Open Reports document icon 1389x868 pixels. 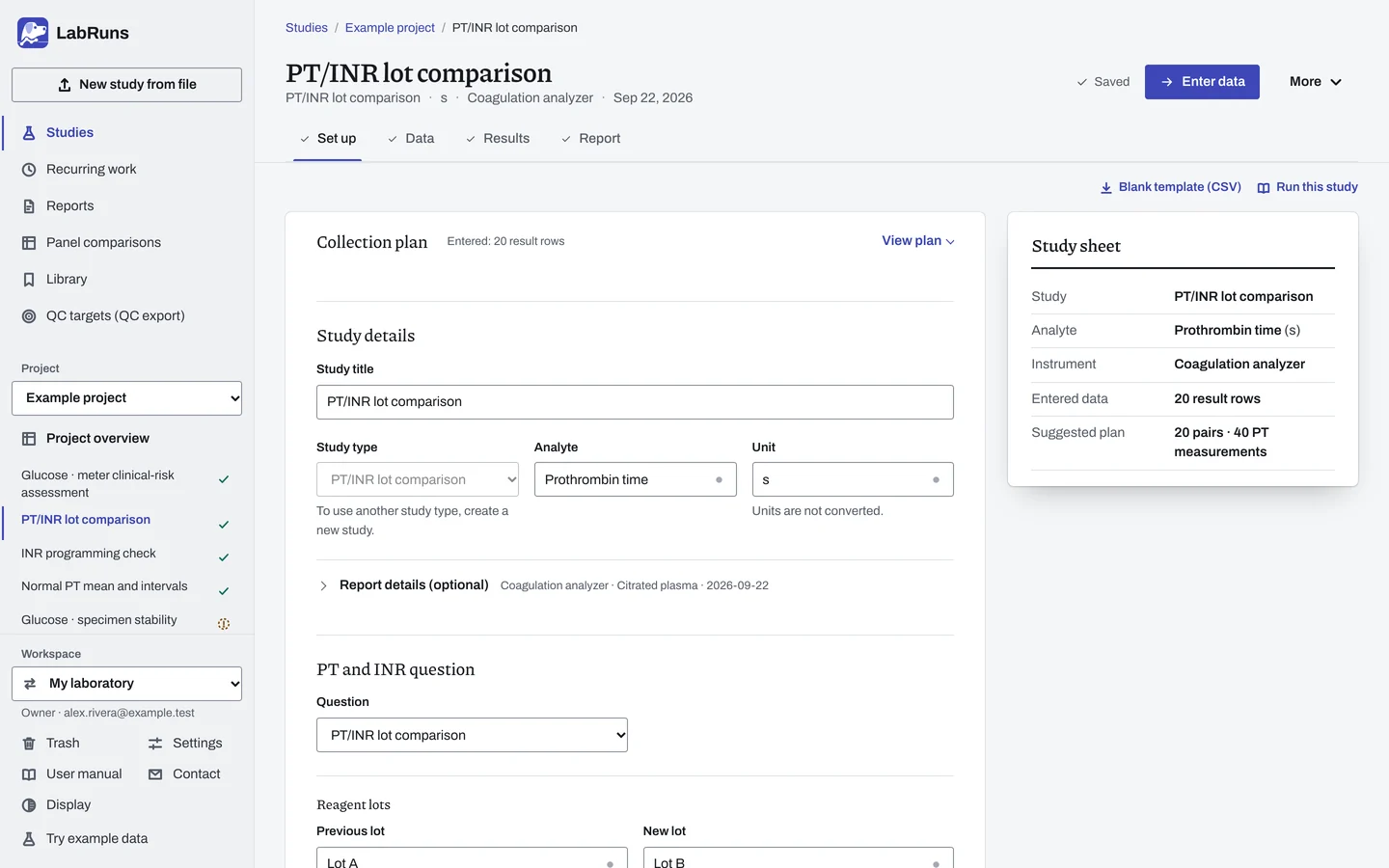pyautogui.click(x=29, y=206)
